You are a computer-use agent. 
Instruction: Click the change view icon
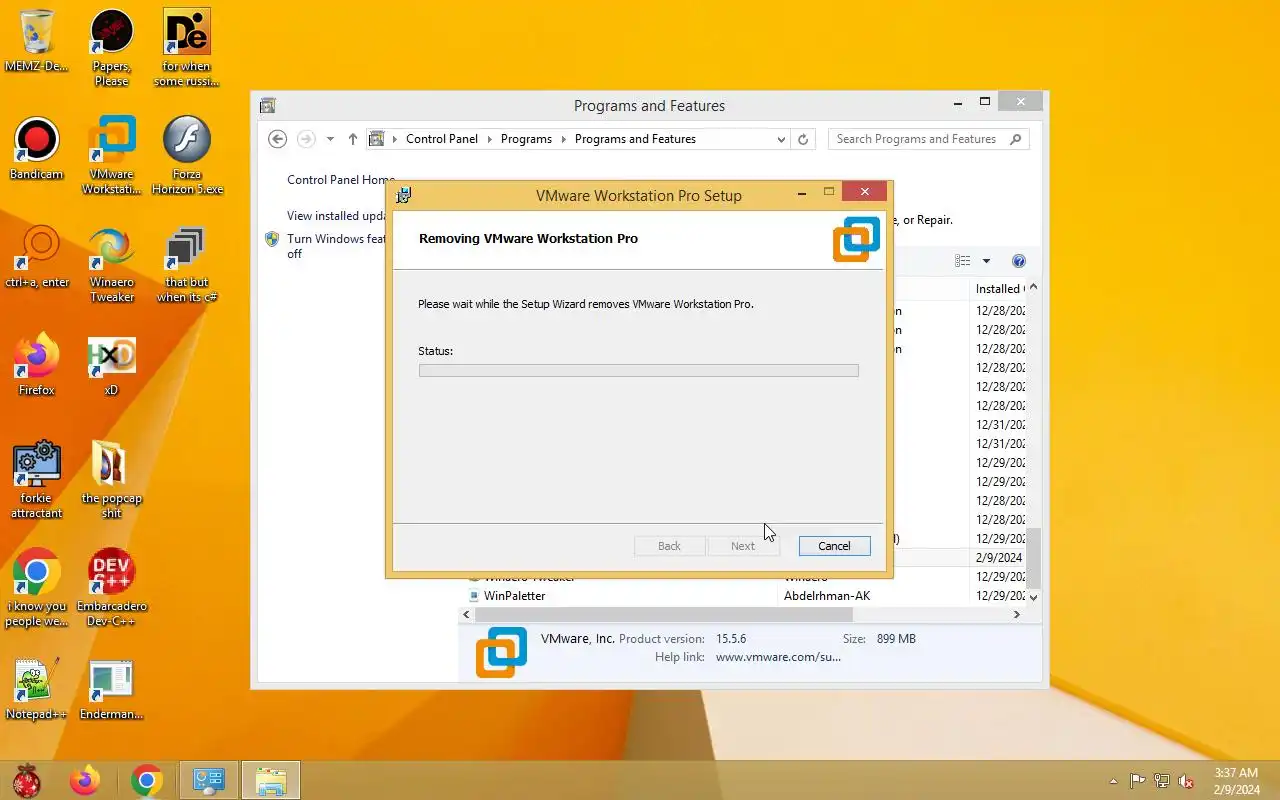963,261
